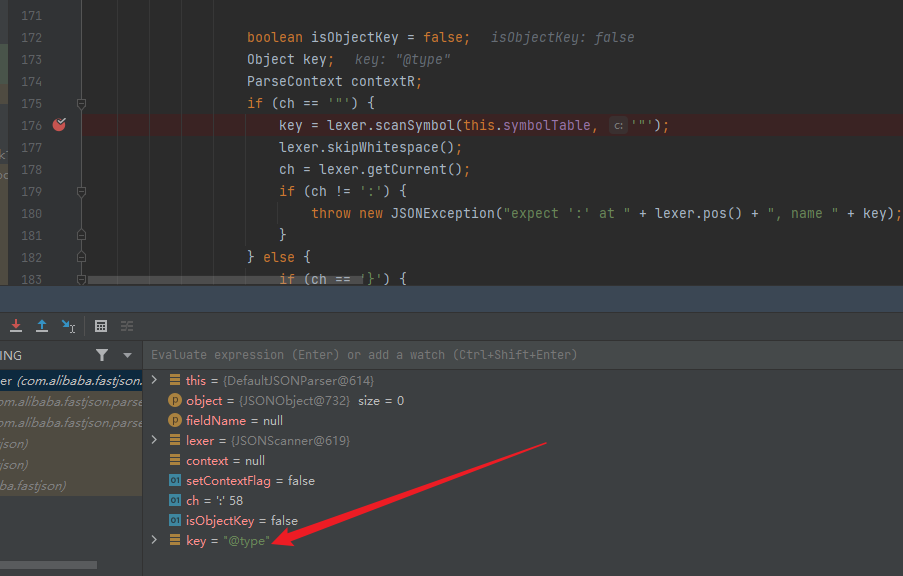The width and height of the screenshot is (903, 576).
Task: Click 'skipWhitespace' on line 177
Action: [x=383, y=147]
